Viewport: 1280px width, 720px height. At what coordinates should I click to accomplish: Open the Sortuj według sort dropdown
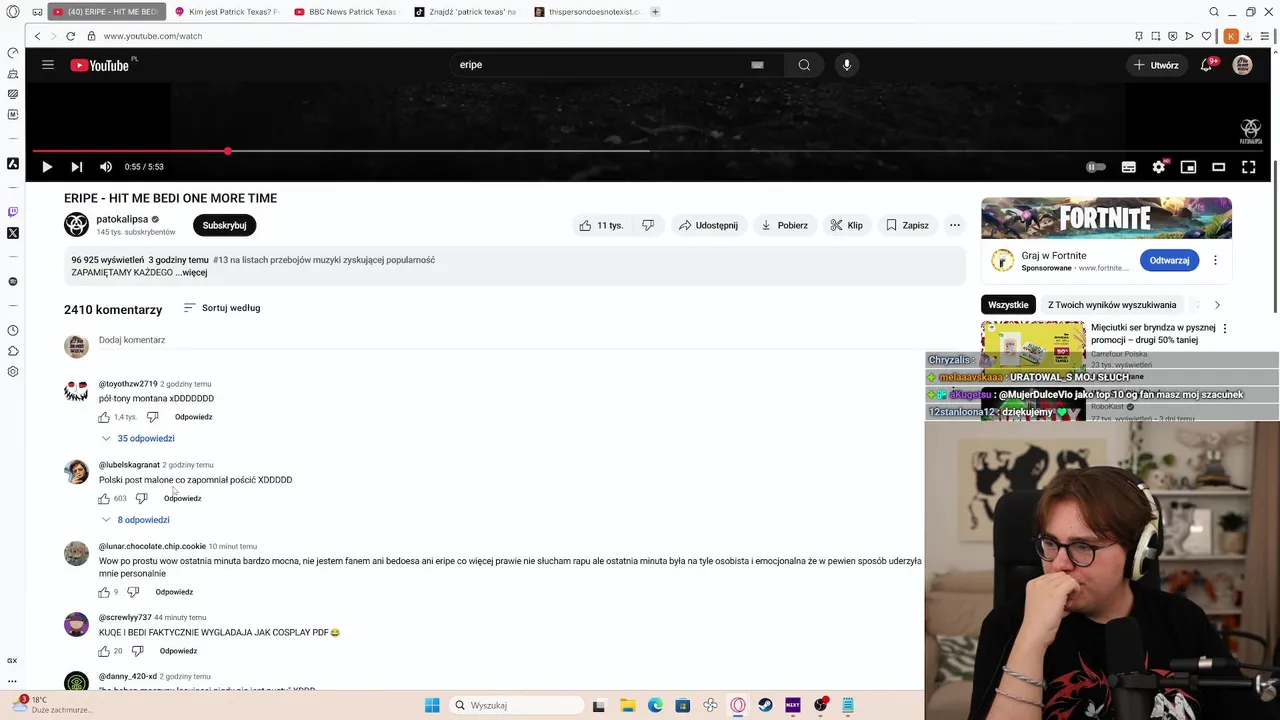tap(222, 308)
